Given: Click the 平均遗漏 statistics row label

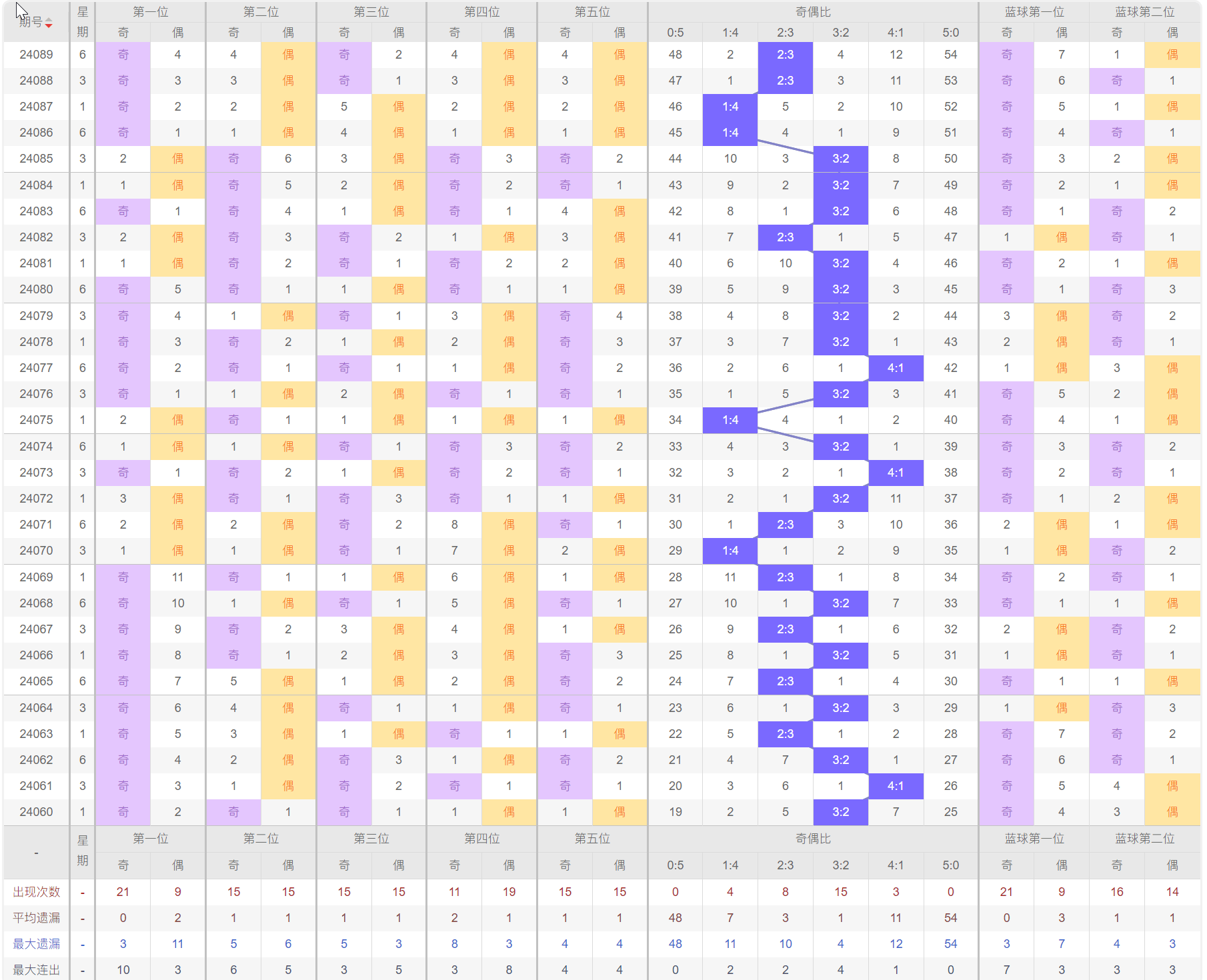Looking at the screenshot, I should pos(36,918).
